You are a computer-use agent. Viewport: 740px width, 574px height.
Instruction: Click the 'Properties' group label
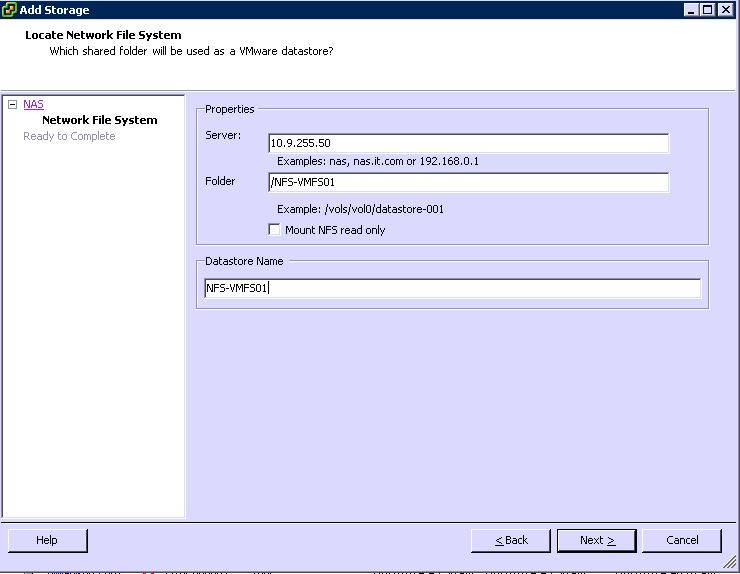pos(229,109)
